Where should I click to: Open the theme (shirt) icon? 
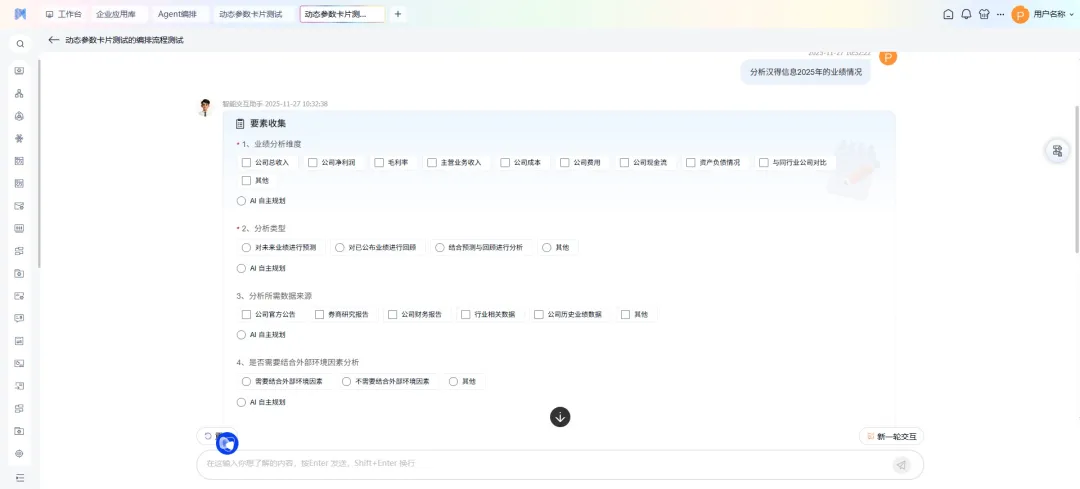984,14
